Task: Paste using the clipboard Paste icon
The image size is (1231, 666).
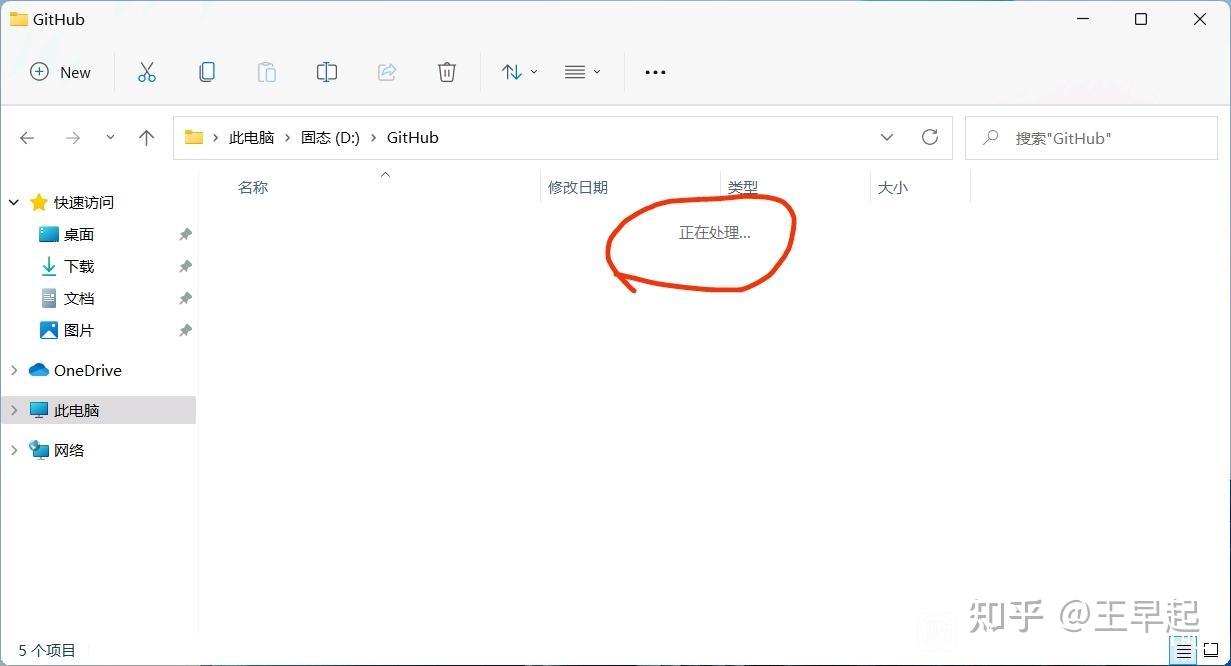Action: tap(266, 71)
